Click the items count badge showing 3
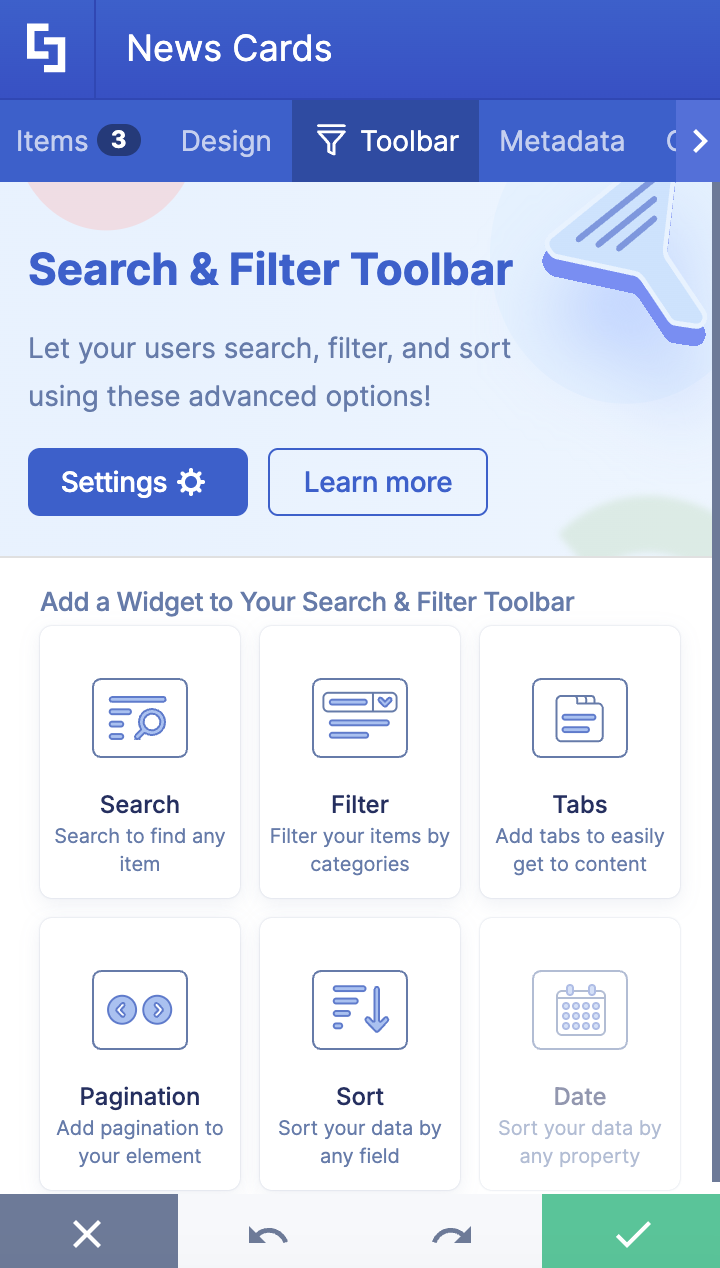Viewport: 720px width, 1268px height. 117,140
